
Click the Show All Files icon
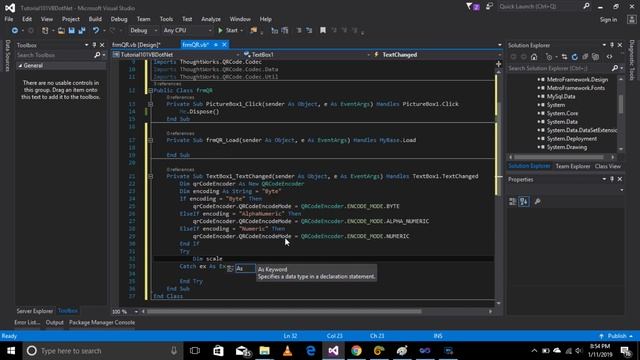point(596,57)
